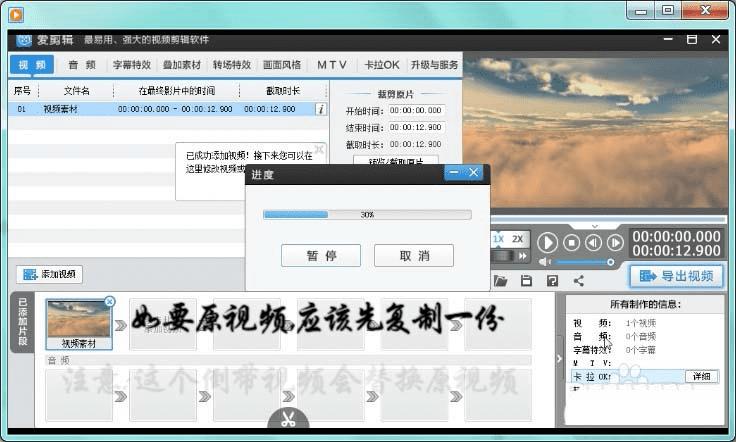Set playback speed to 2X
The image size is (736, 442).
(518, 239)
